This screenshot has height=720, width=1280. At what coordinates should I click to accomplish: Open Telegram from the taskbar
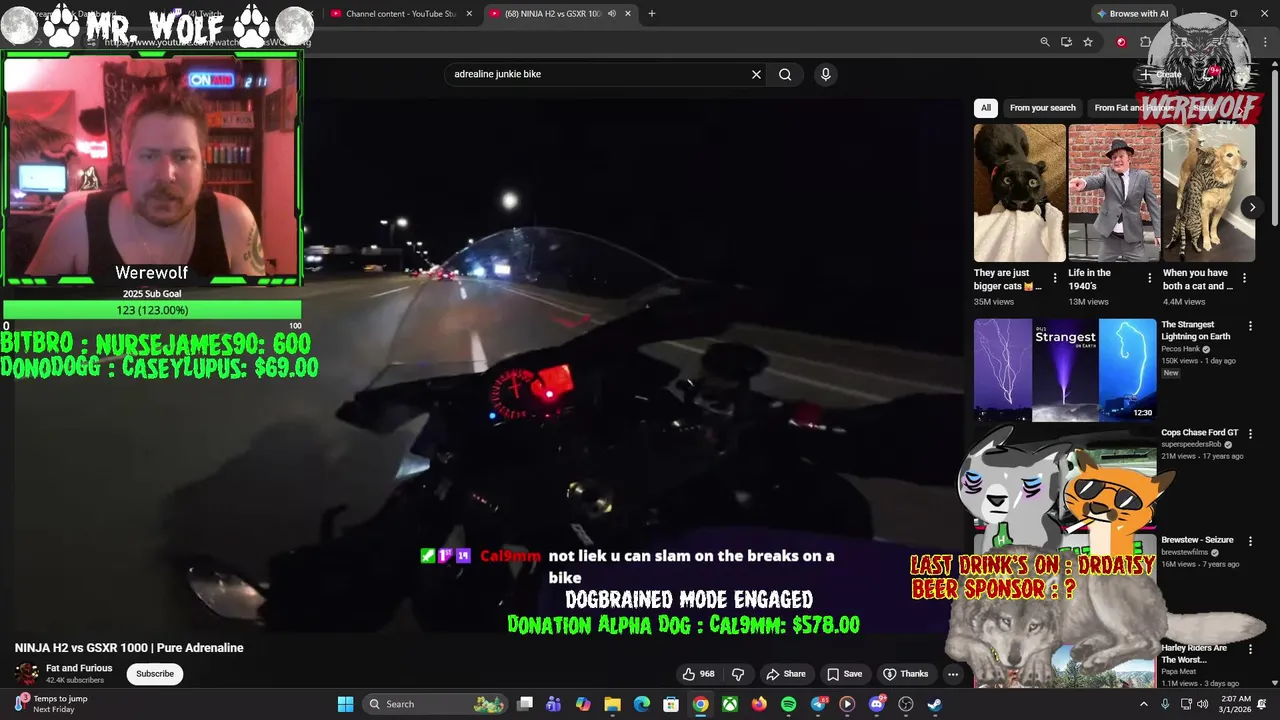point(818,704)
